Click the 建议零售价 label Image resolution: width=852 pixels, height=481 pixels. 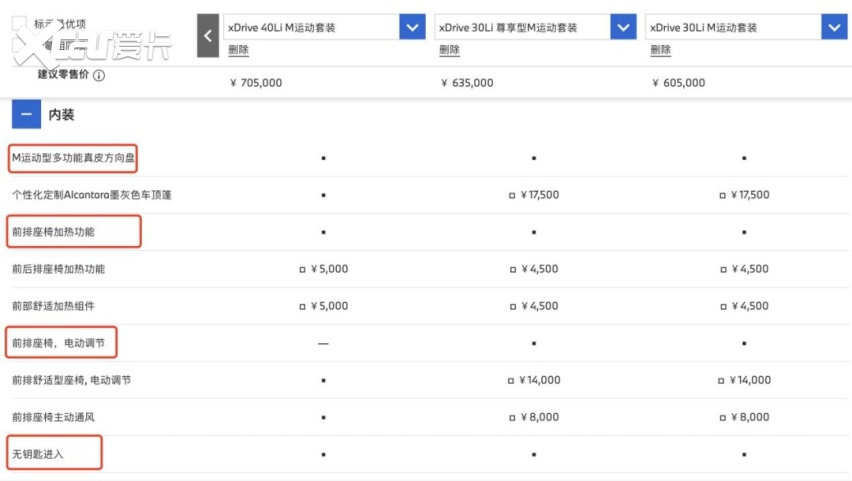pos(63,74)
